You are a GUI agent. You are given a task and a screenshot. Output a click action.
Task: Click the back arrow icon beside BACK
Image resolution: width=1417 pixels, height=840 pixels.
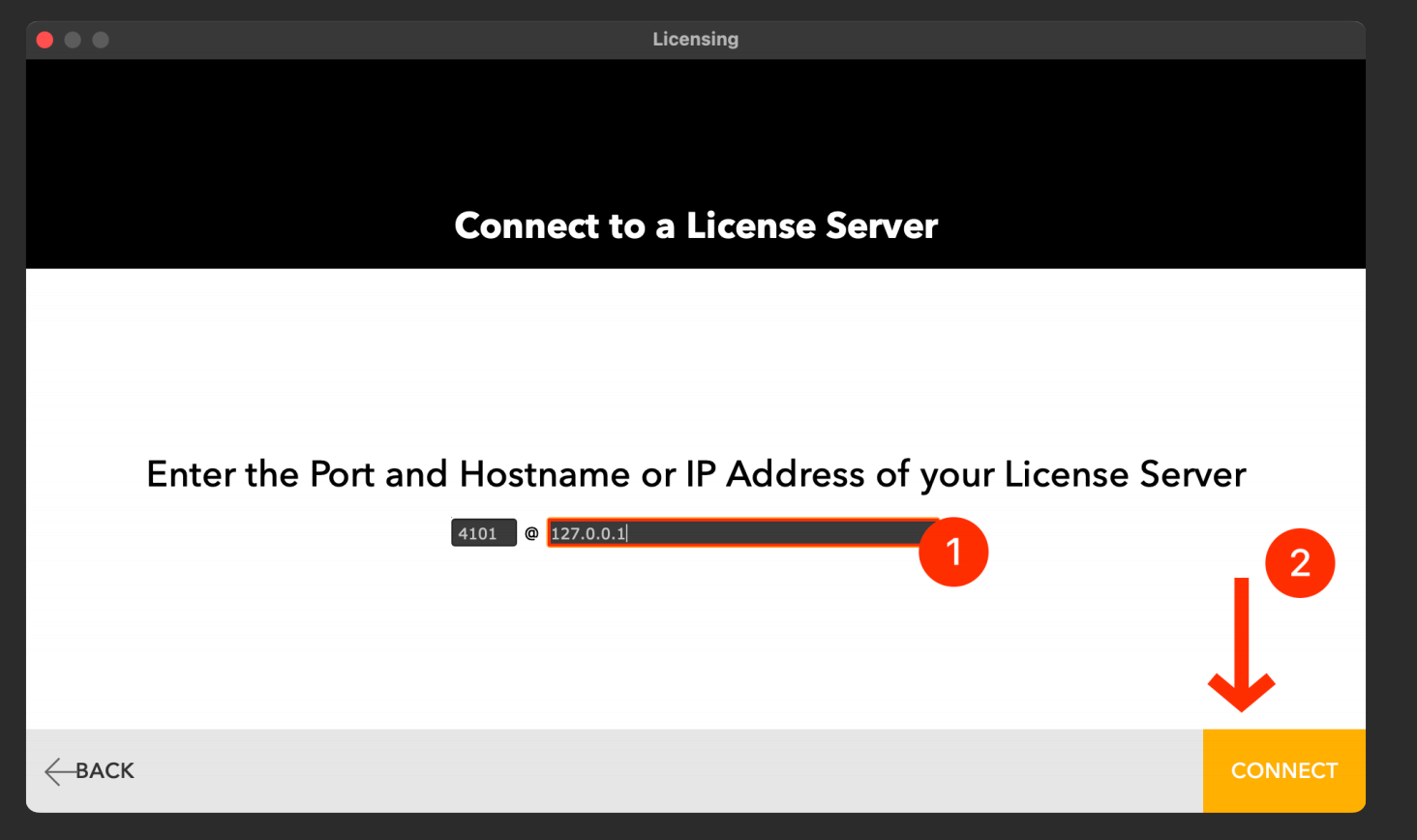[x=59, y=771]
